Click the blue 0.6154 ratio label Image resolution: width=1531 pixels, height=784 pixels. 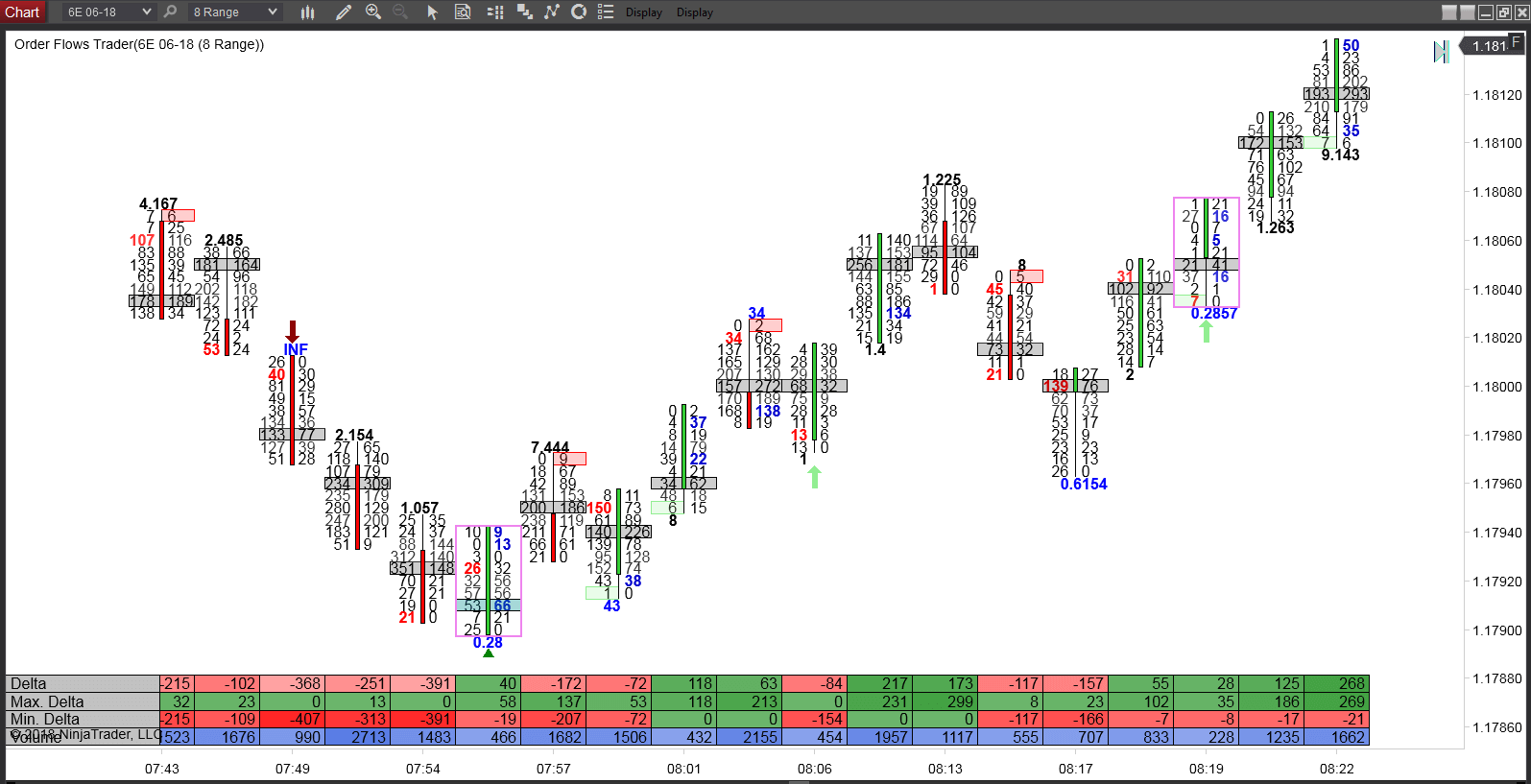click(1084, 484)
